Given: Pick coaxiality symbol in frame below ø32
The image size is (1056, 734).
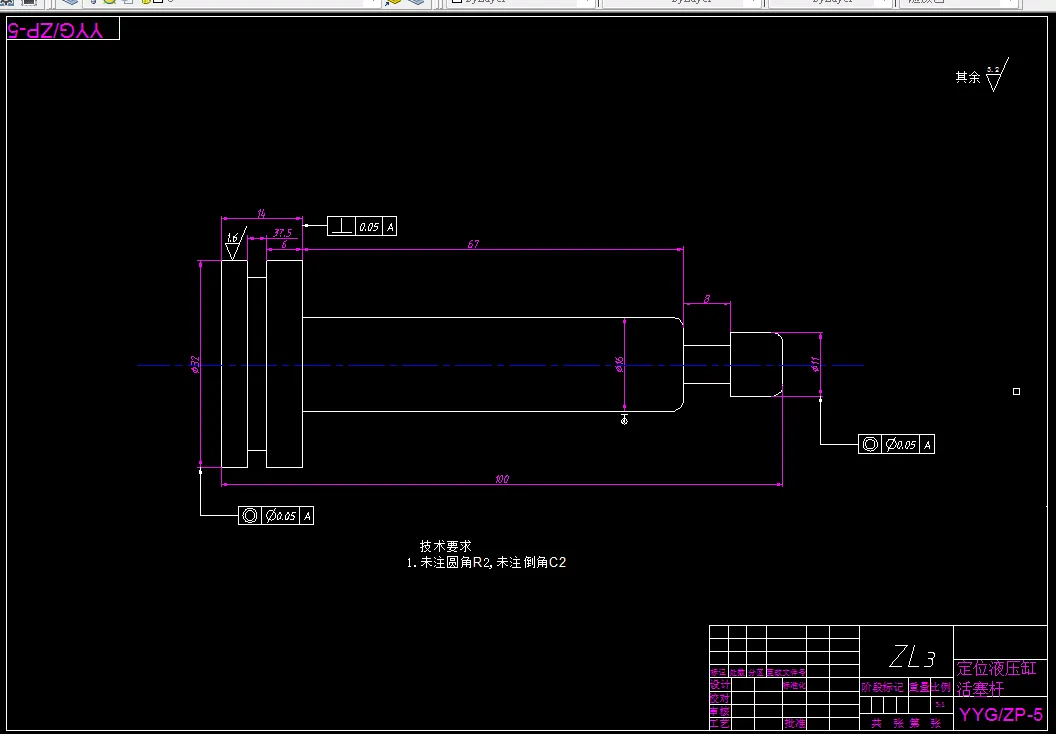Looking at the screenshot, I should (250, 516).
